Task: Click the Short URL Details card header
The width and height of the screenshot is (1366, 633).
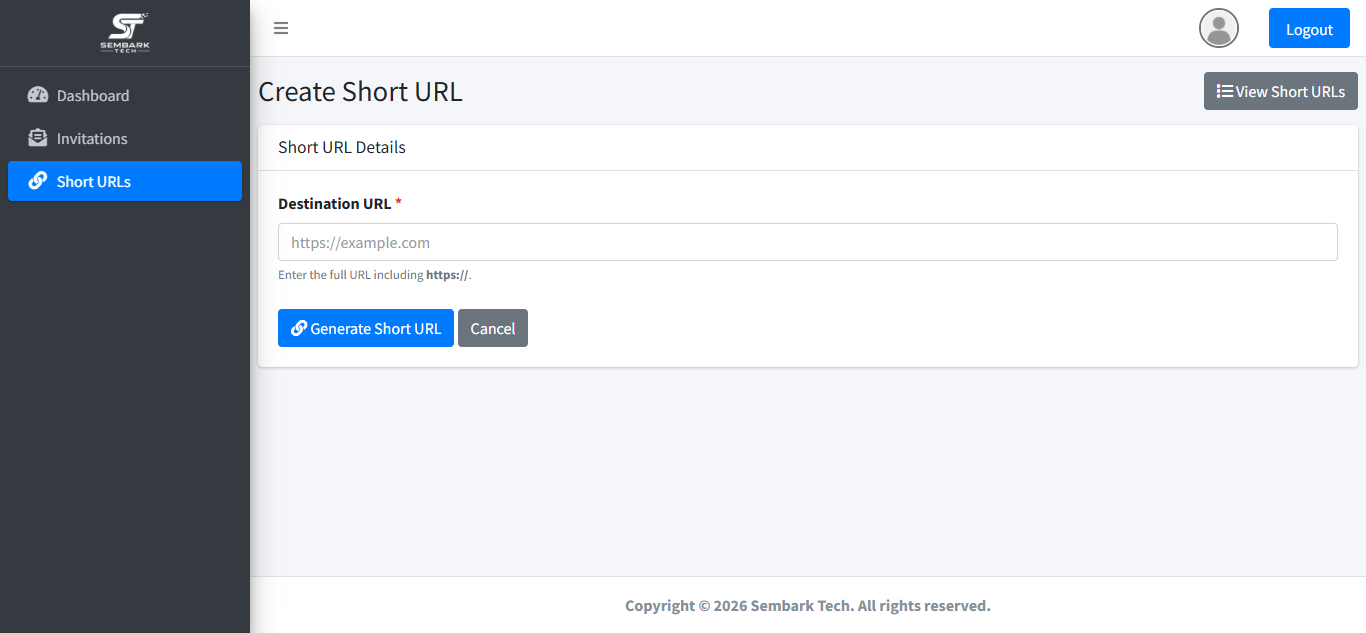Action: click(807, 147)
